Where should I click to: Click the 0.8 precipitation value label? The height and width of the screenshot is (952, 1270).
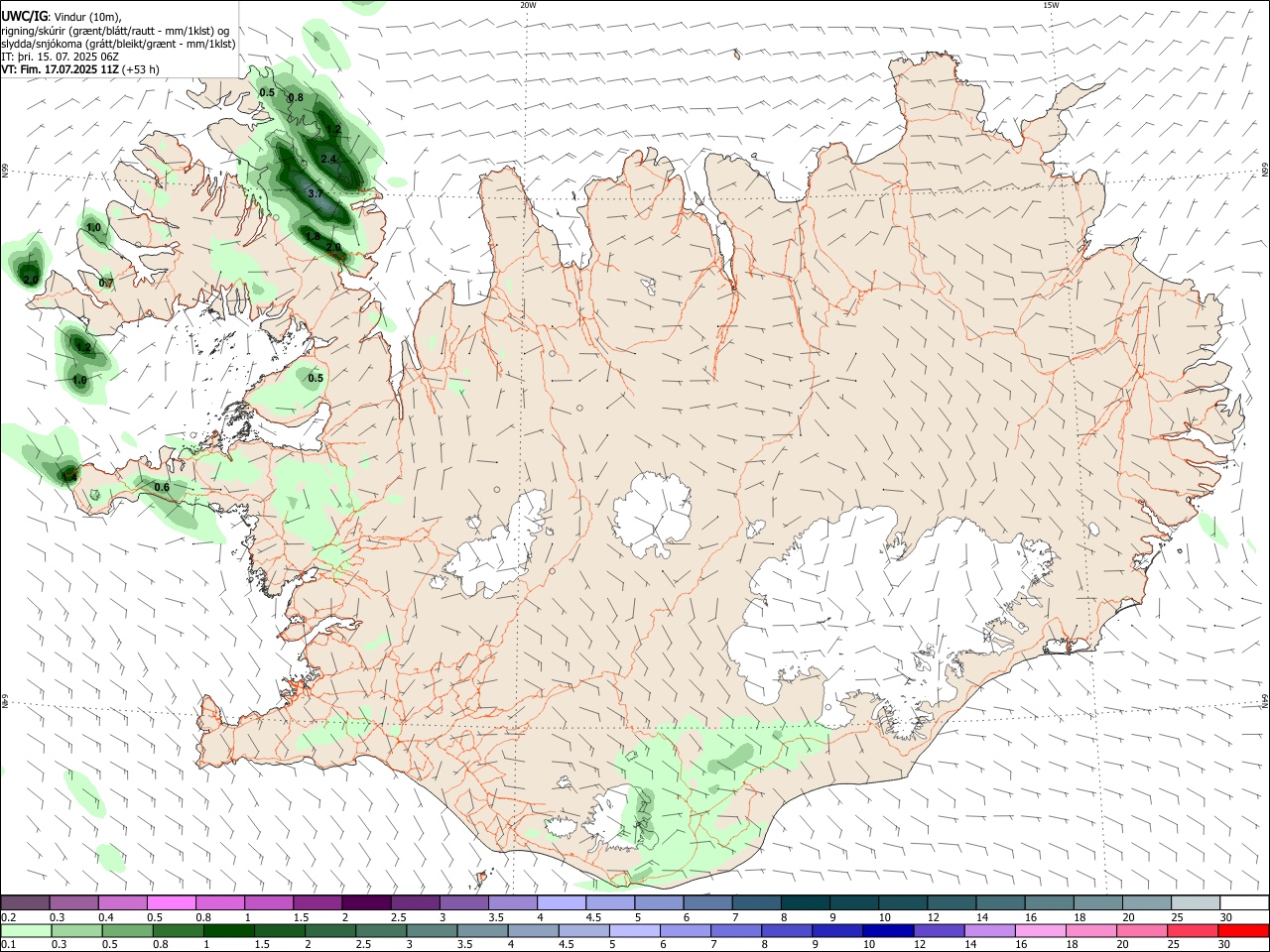(296, 98)
